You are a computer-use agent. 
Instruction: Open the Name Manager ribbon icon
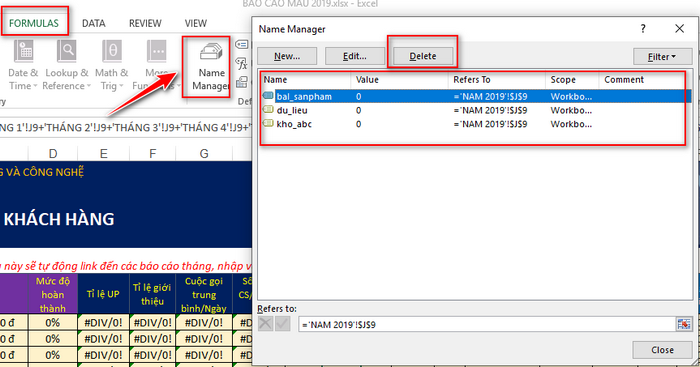(210, 67)
